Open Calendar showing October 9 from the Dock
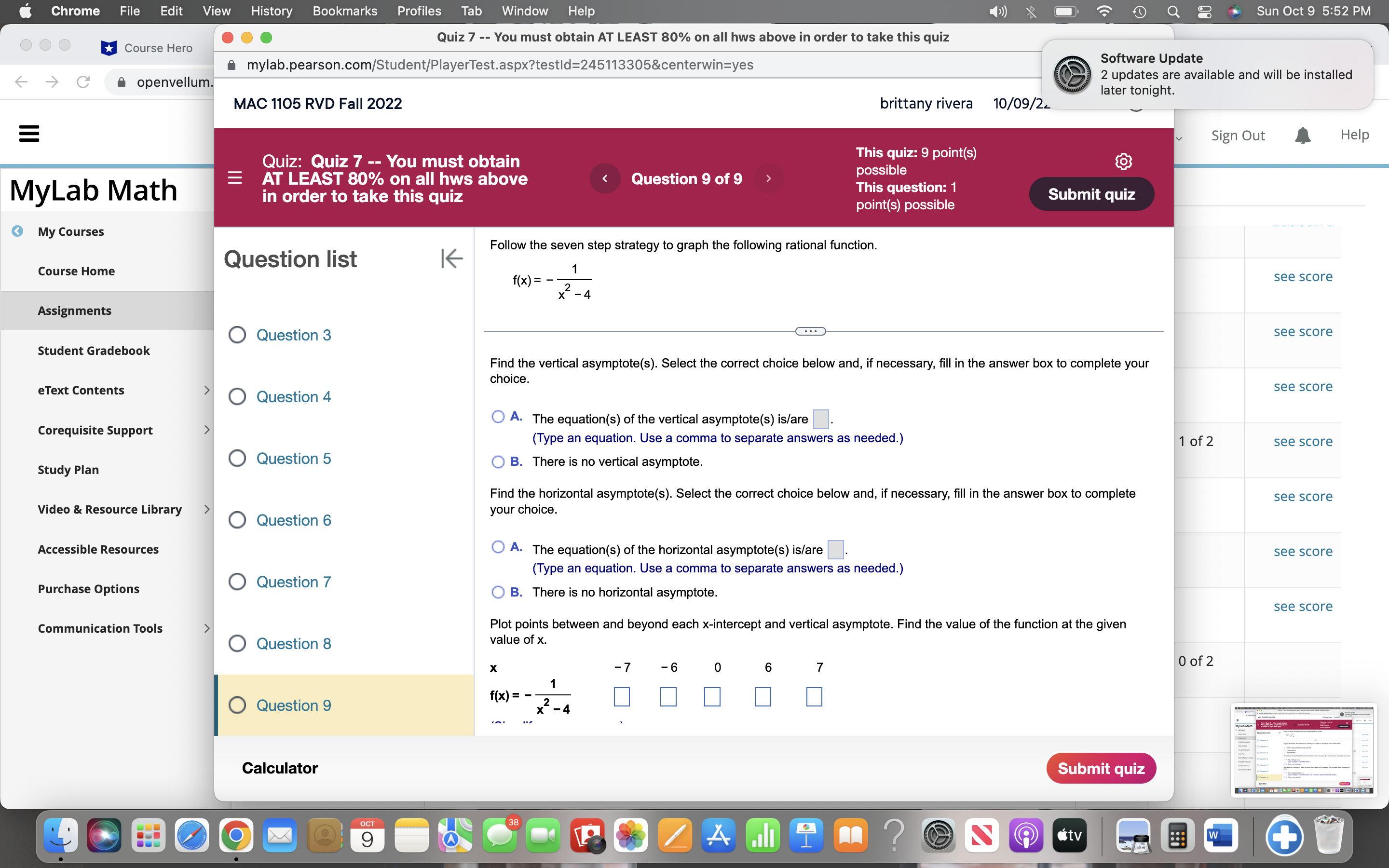Screen dimensions: 1389x868 tap(368, 835)
